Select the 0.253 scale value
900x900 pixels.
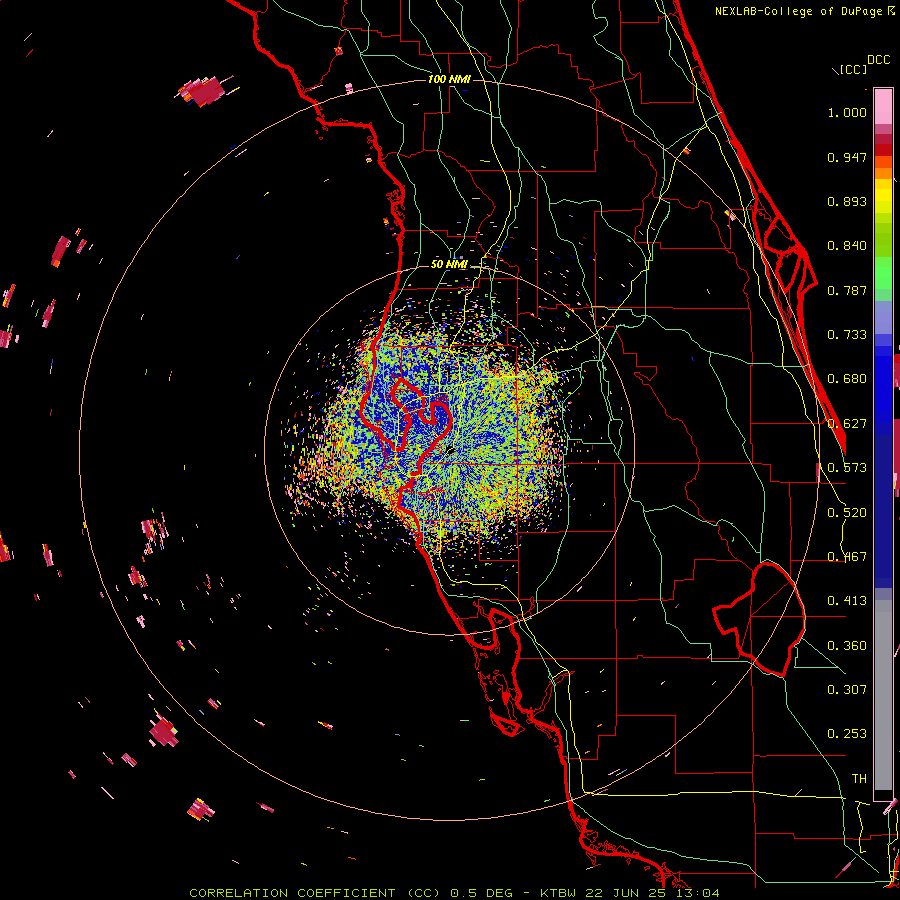coord(847,734)
